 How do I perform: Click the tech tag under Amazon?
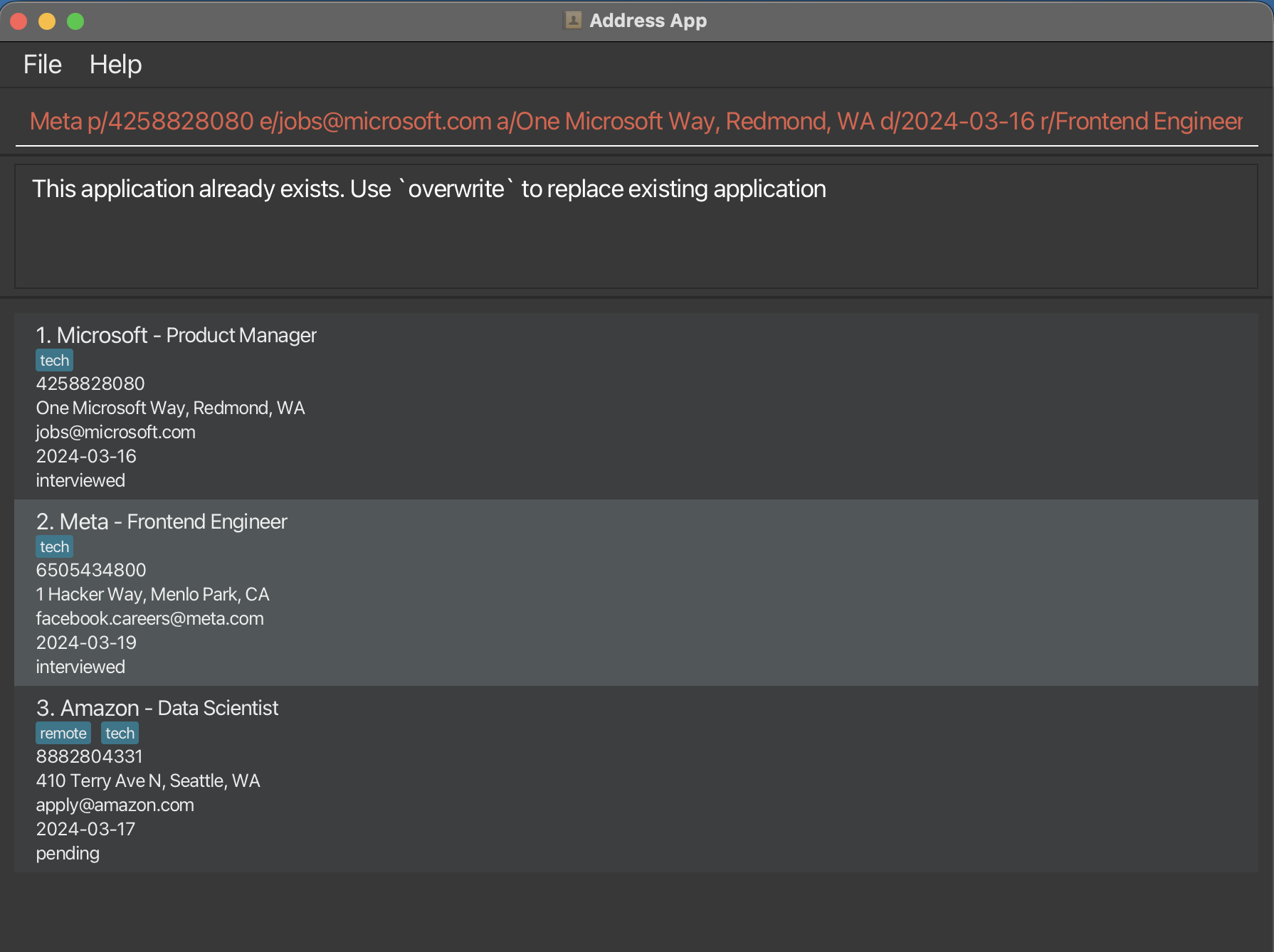coord(120,734)
